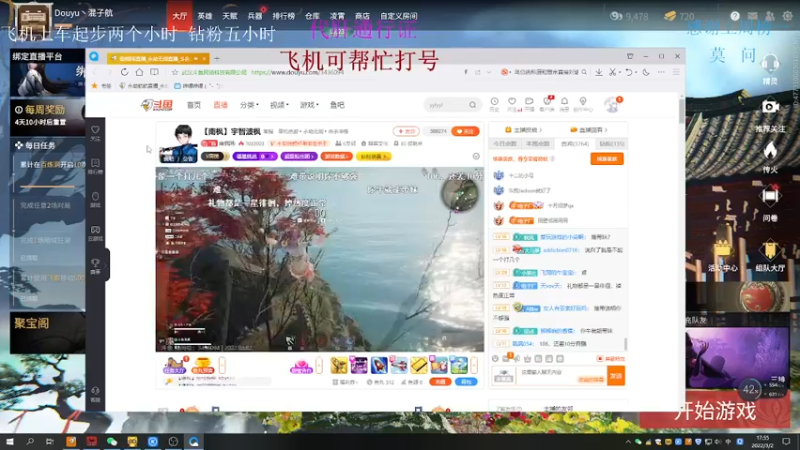
Task: Bookmark page with address bar star
Action: pyautogui.click(x=175, y=72)
